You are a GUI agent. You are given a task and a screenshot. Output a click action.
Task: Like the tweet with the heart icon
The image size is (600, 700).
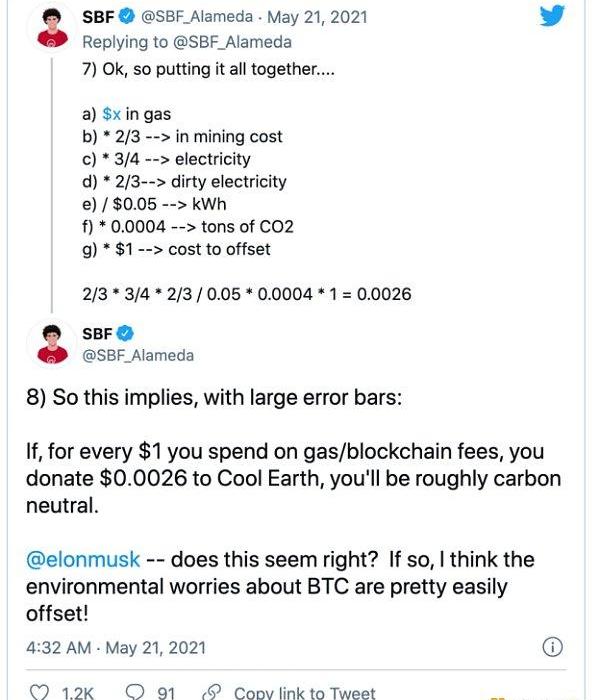40,692
